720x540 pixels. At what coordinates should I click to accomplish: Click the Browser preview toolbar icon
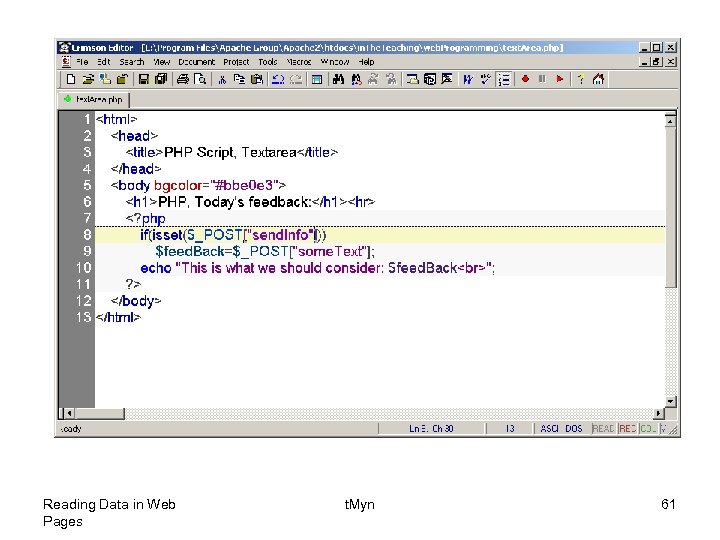click(430, 79)
